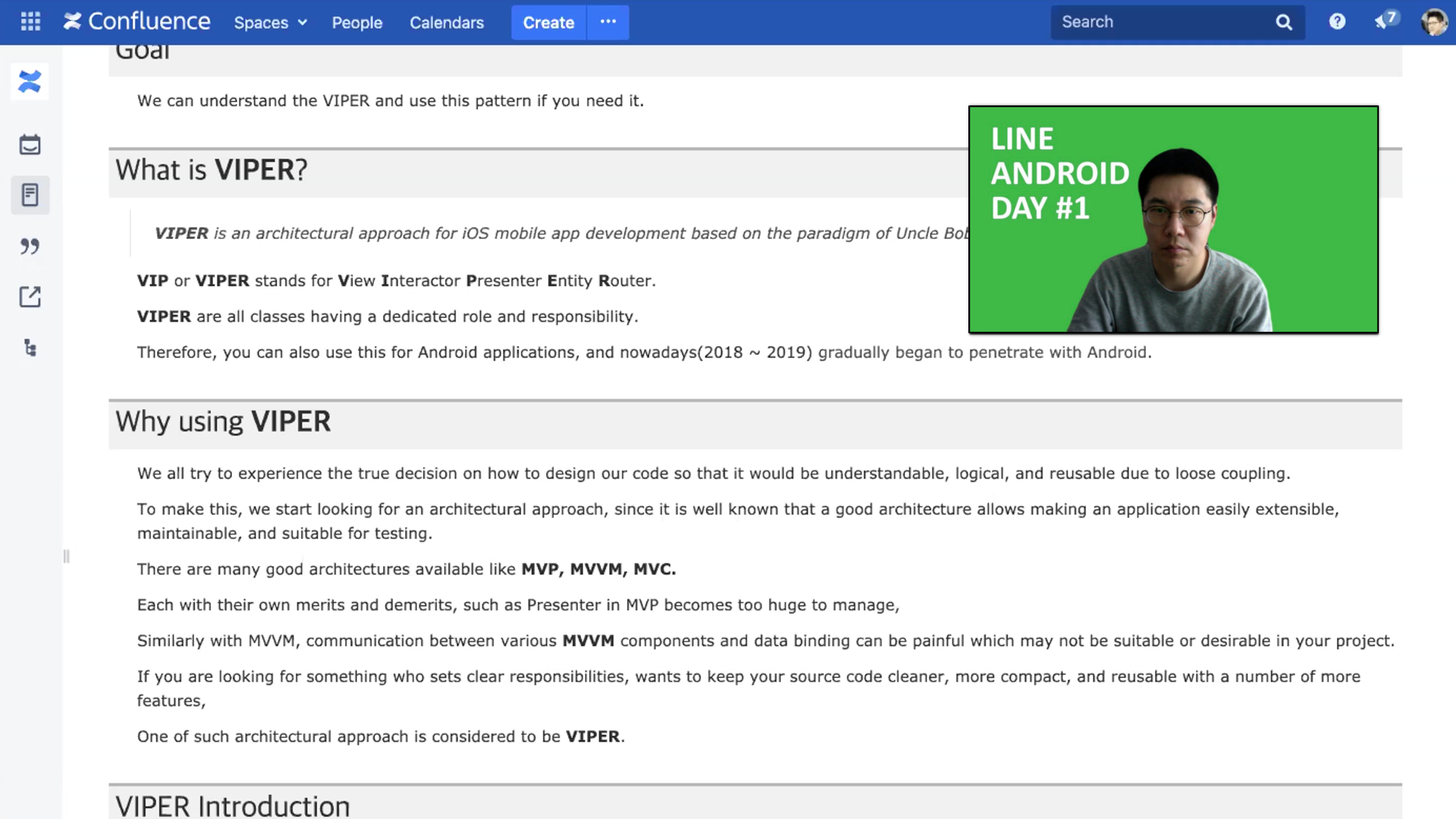Open the space logo in sidebar
Screen dimensions: 1456x819
pyautogui.click(x=29, y=82)
